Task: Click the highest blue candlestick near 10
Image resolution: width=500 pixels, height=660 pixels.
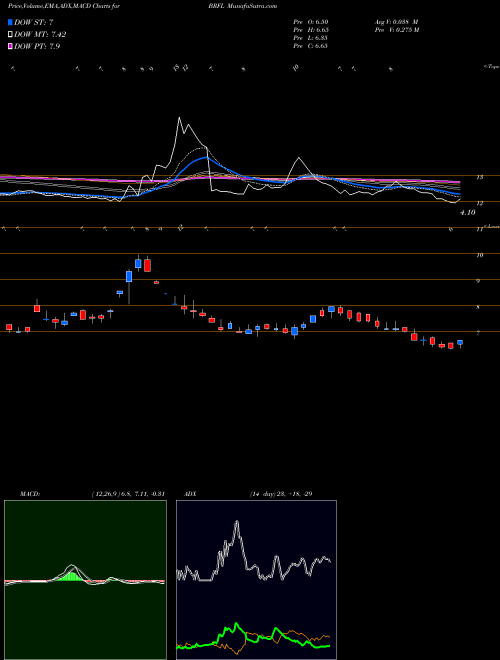Action: point(138,263)
